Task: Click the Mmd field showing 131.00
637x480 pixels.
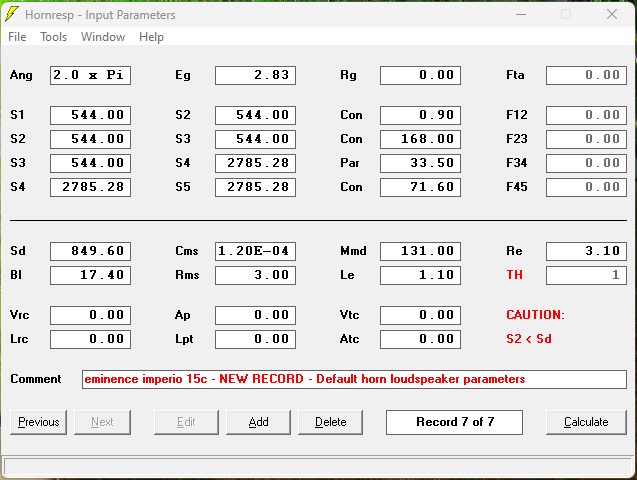Action: pos(420,251)
